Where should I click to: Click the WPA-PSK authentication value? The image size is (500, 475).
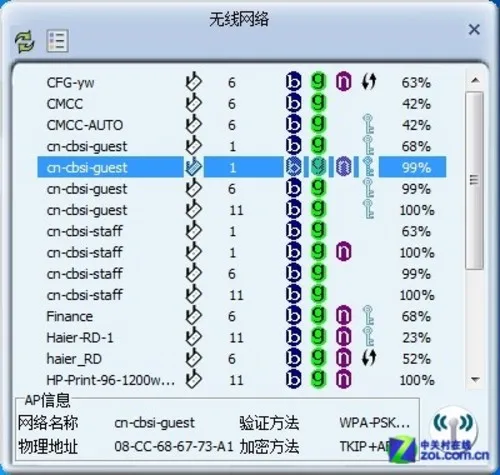[375, 423]
